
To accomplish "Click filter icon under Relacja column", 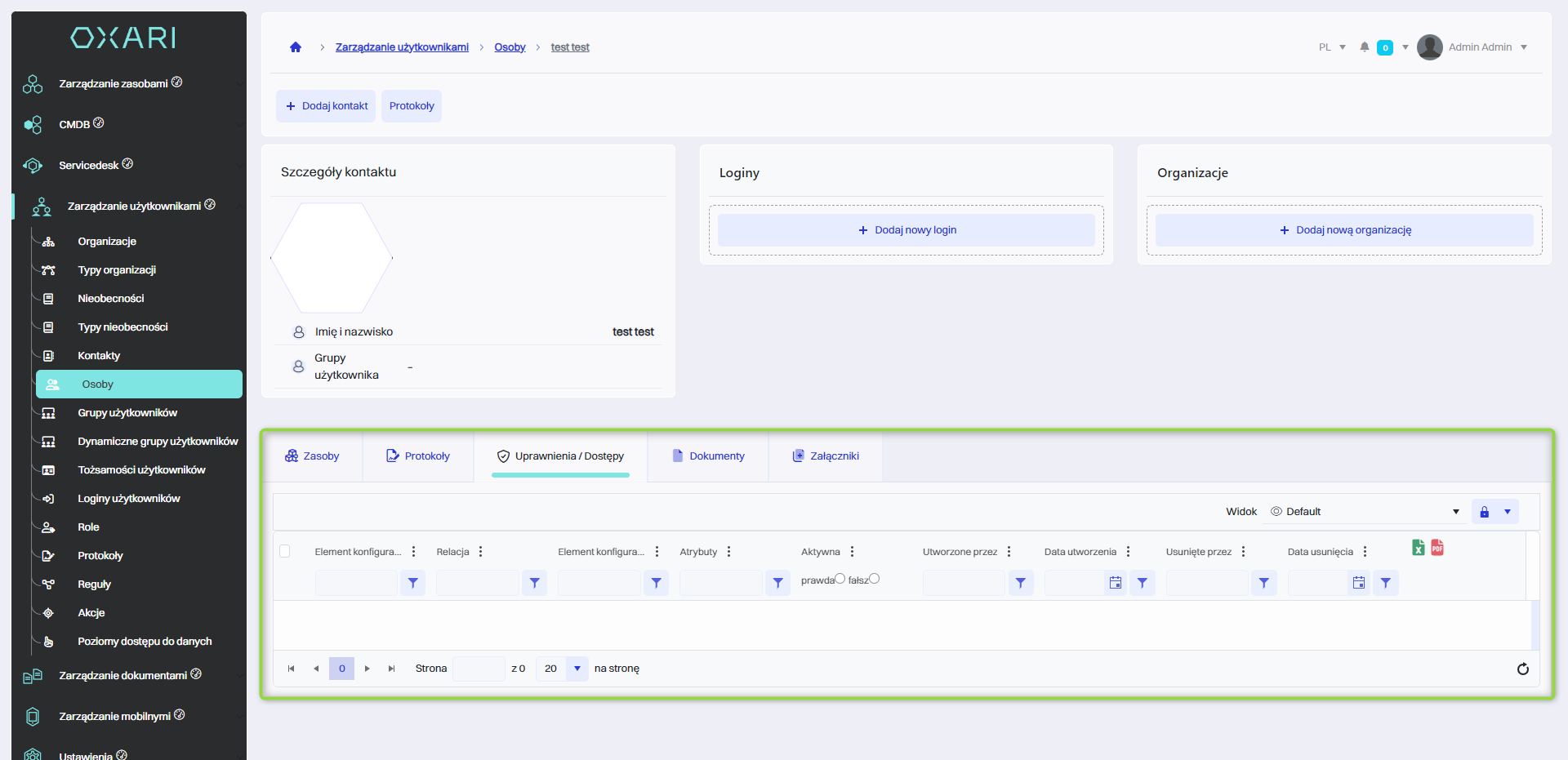I will tap(535, 583).
